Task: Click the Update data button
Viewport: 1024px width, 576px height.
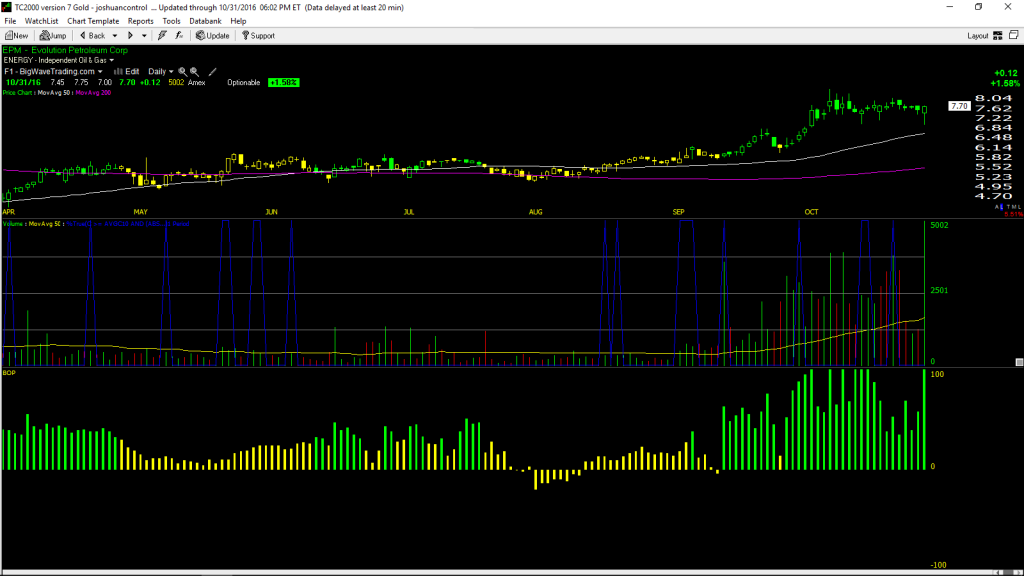Action: 213,36
